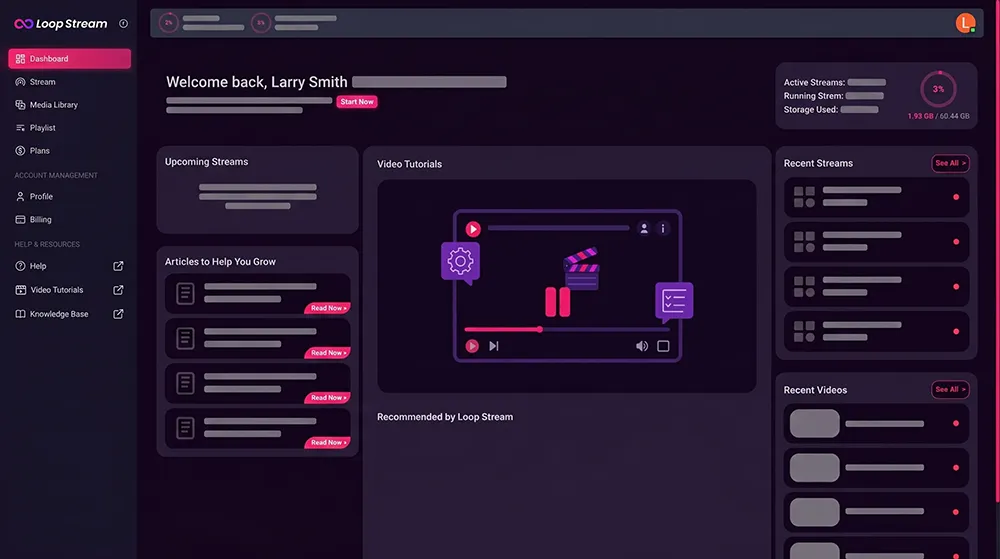Click the Video Tutorials heading
1000x559 pixels.
tap(409, 164)
